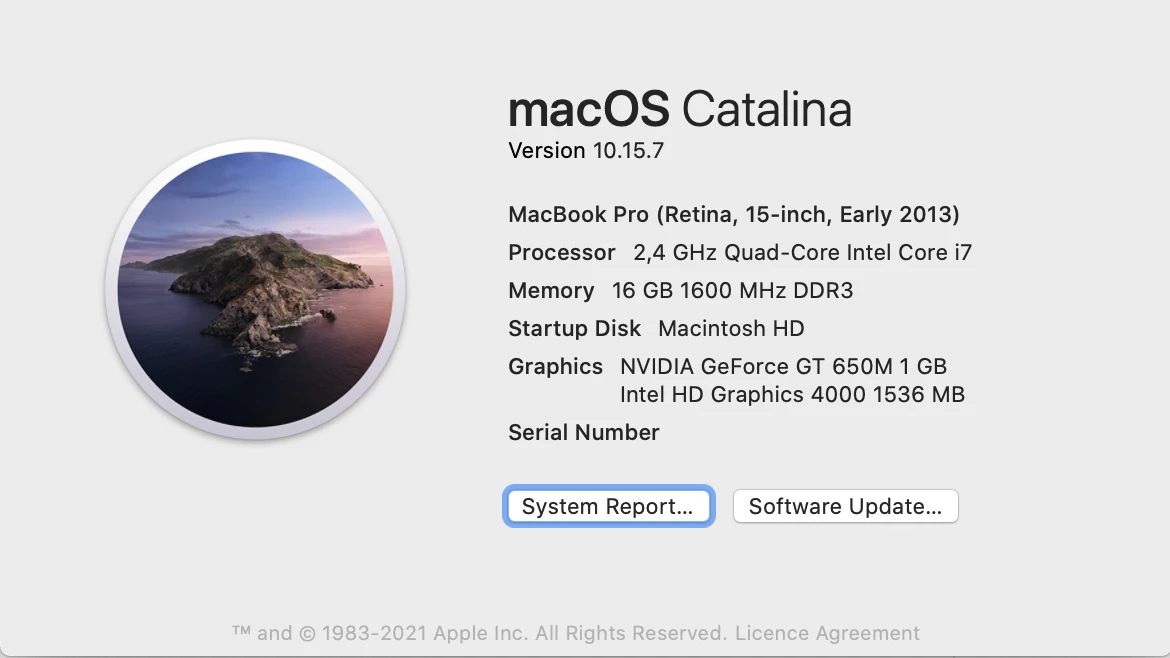Select the Intel HD Graphics 4000 line
The image size is (1170, 658).
point(792,395)
